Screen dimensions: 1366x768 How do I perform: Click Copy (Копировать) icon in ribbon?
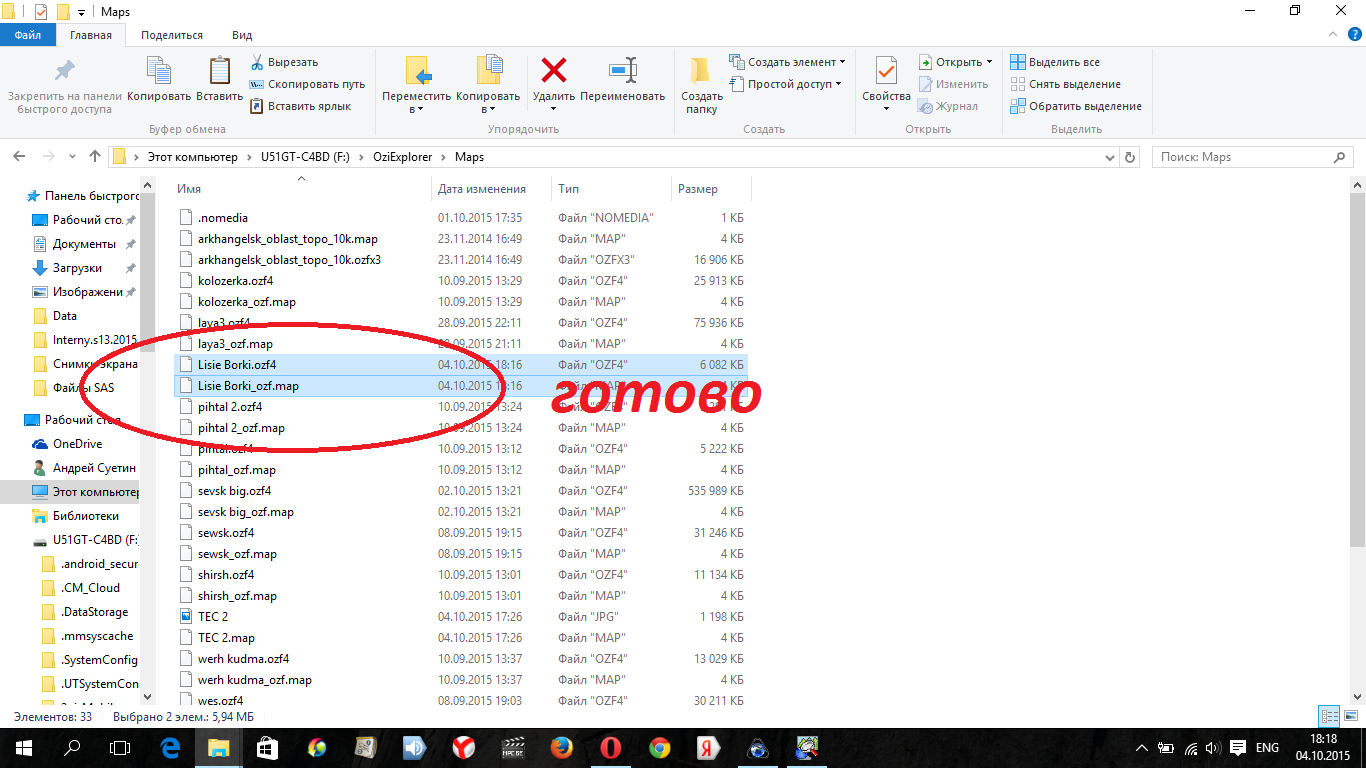tap(159, 72)
